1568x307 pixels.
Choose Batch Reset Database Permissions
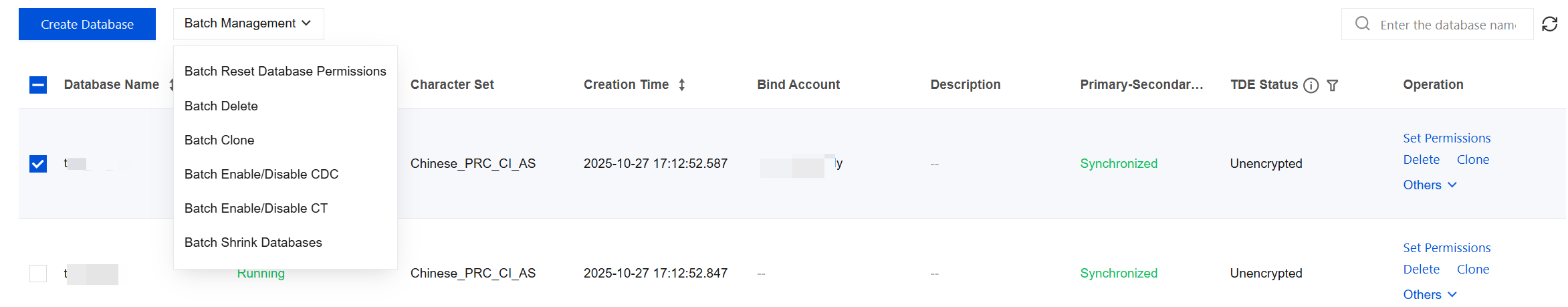point(285,72)
